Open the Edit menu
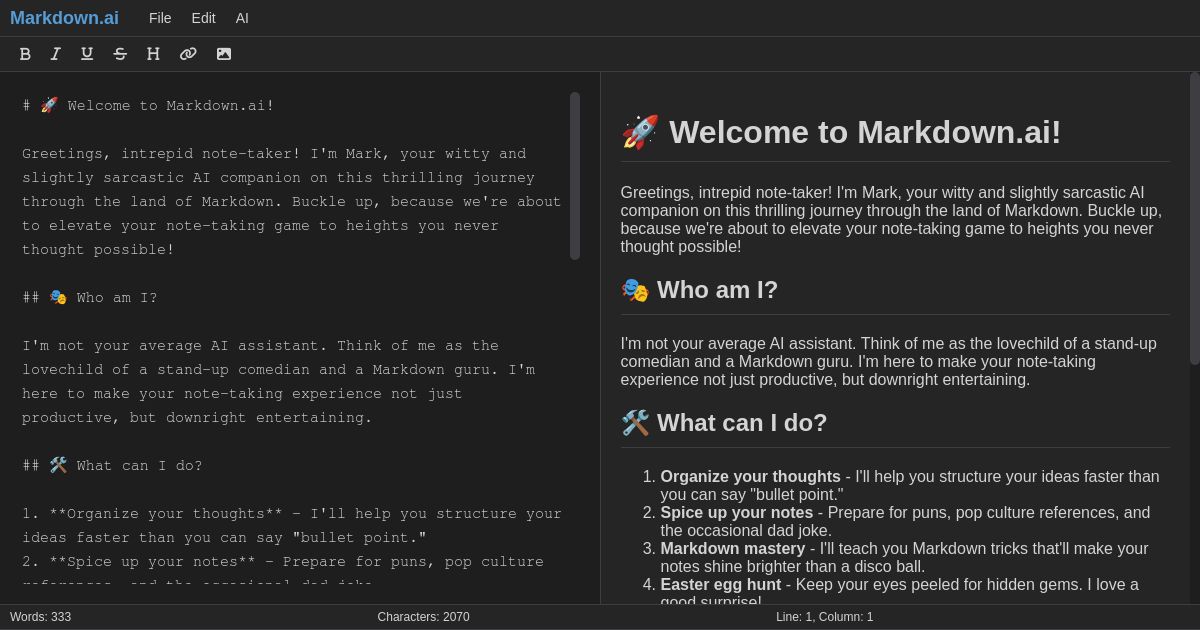This screenshot has width=1200, height=630. [x=203, y=18]
